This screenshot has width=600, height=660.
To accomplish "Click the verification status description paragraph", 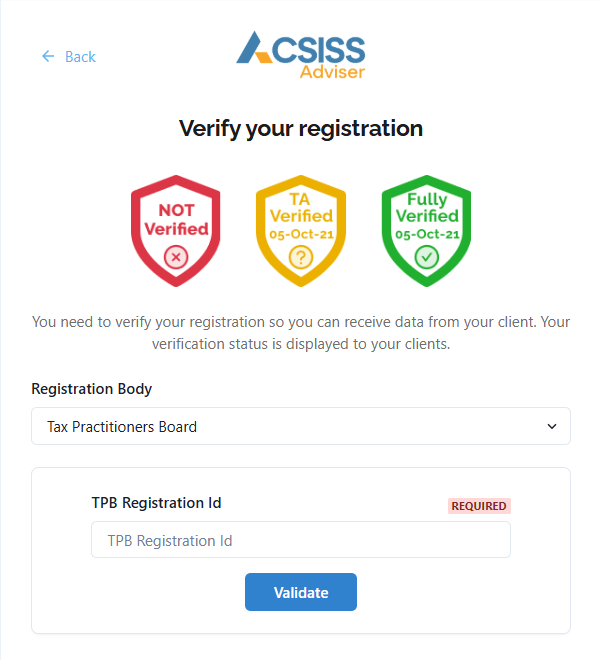I will coord(301,333).
